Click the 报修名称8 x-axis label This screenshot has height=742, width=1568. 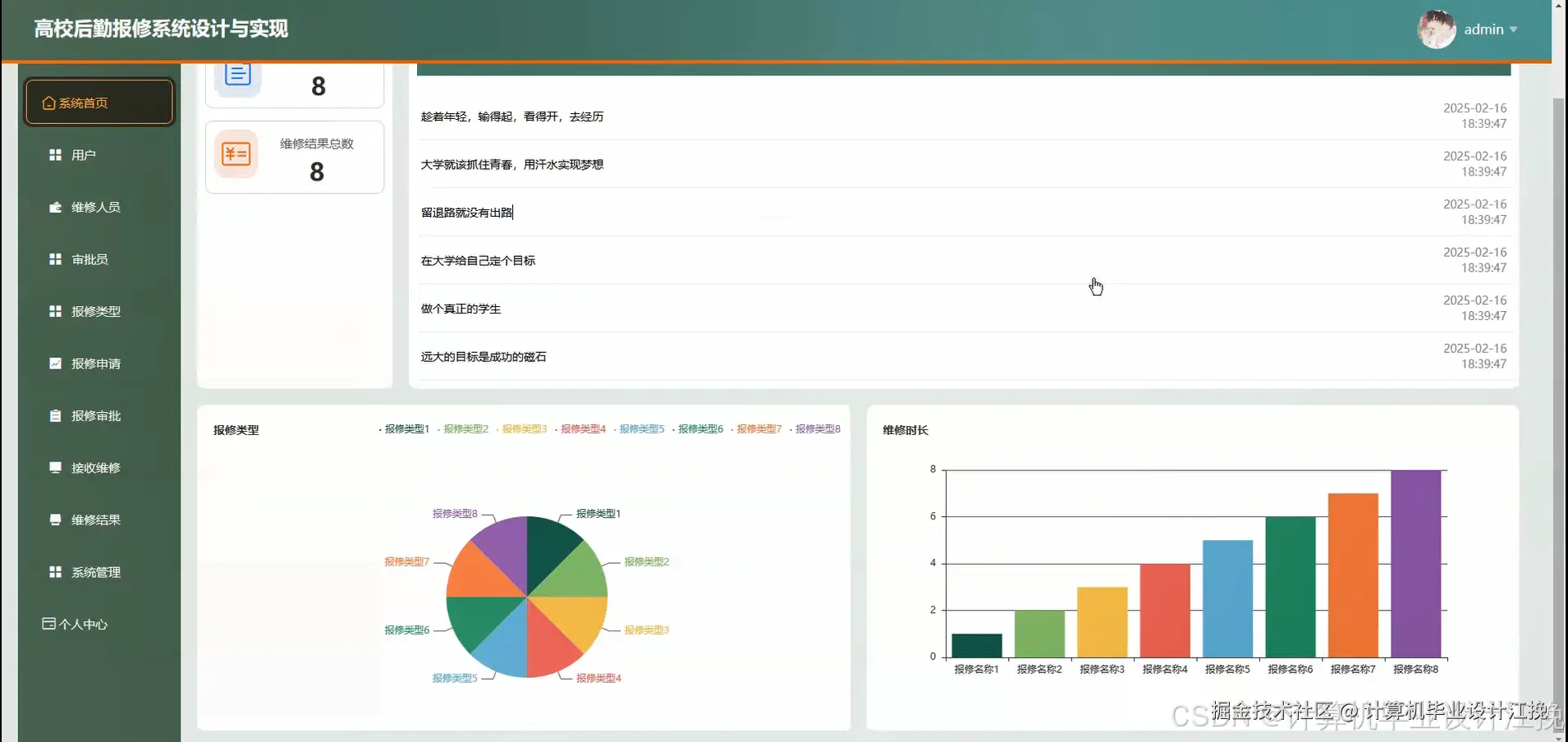(x=1416, y=670)
